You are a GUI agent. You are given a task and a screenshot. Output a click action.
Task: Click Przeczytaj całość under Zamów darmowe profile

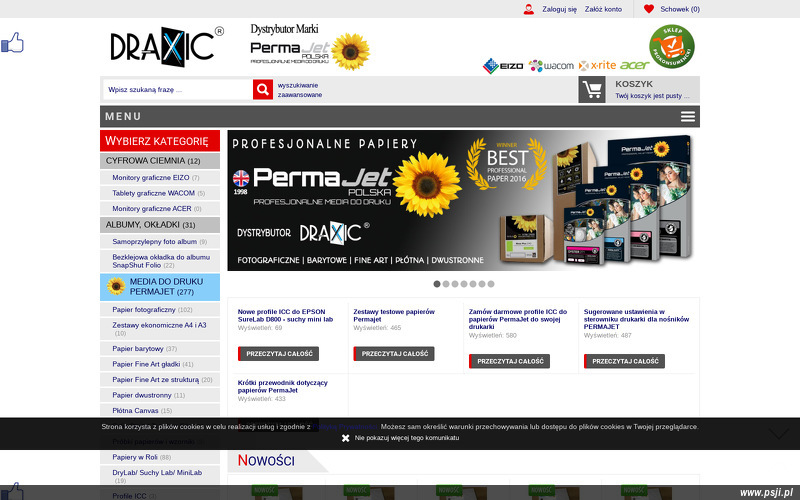(x=510, y=362)
